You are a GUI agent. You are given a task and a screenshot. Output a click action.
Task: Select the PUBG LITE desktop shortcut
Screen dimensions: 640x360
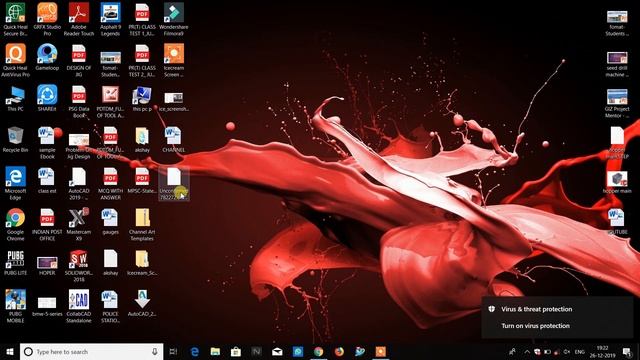click(16, 262)
